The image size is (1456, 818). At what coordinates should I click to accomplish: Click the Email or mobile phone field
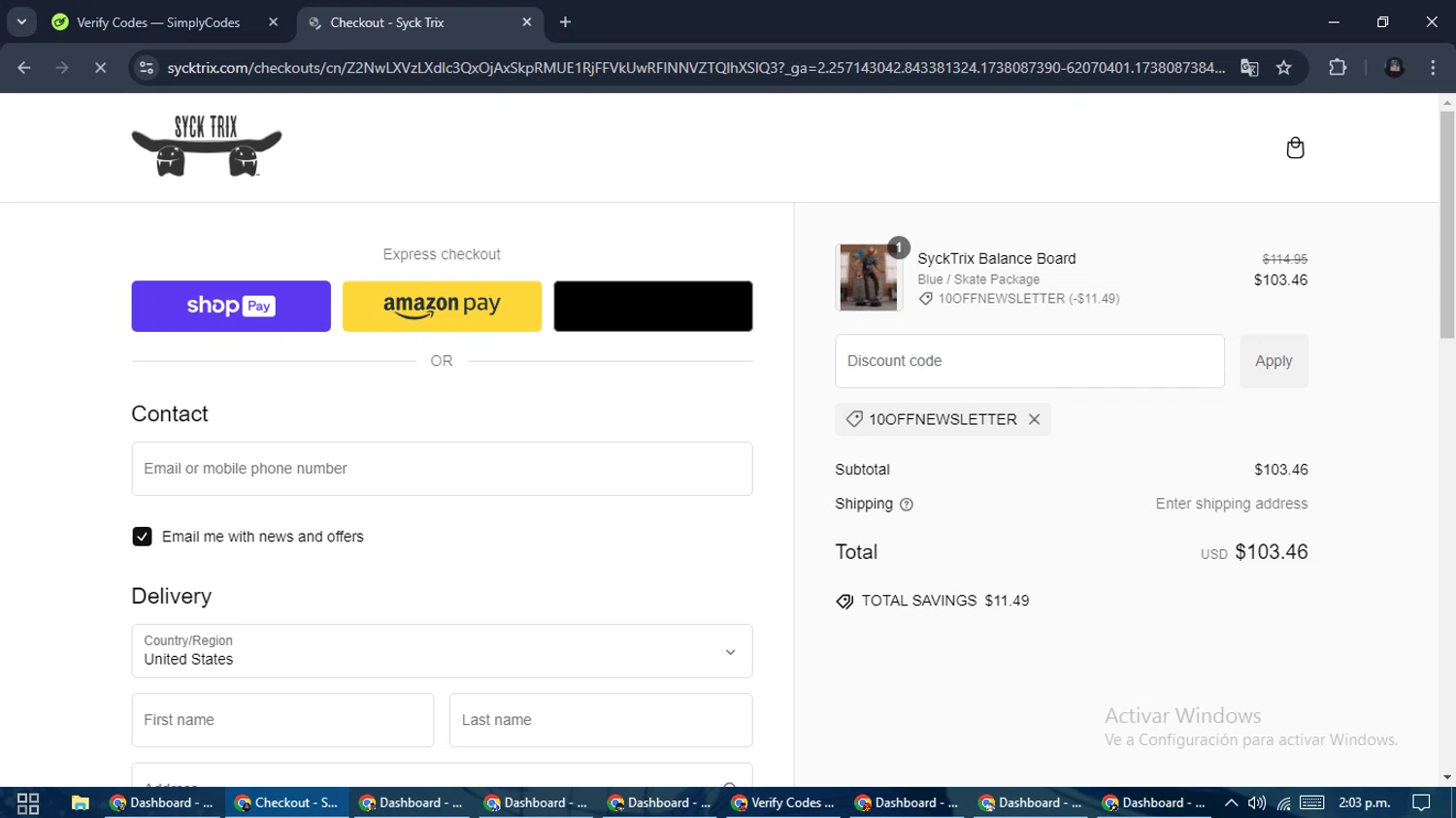[x=442, y=469]
